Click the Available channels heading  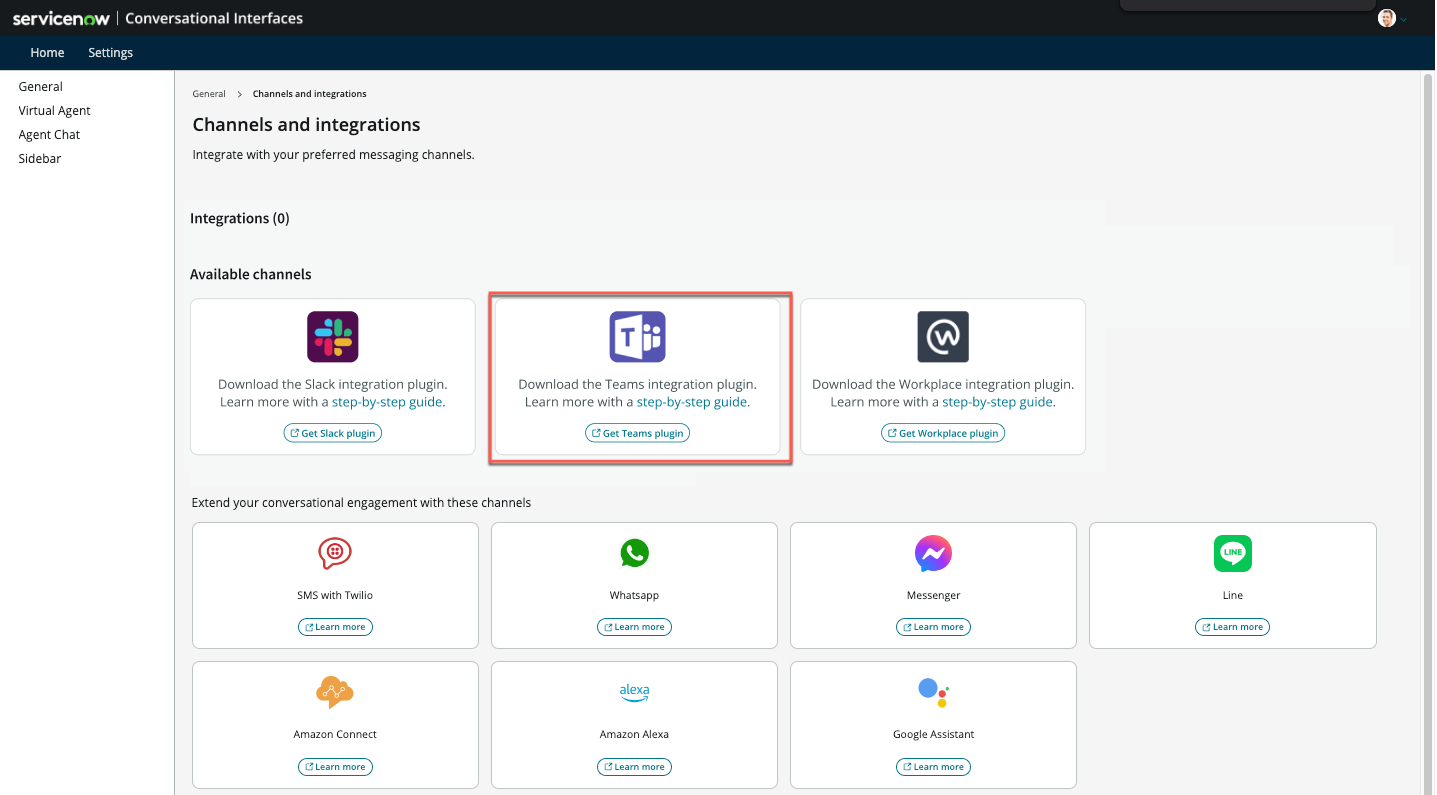251,274
